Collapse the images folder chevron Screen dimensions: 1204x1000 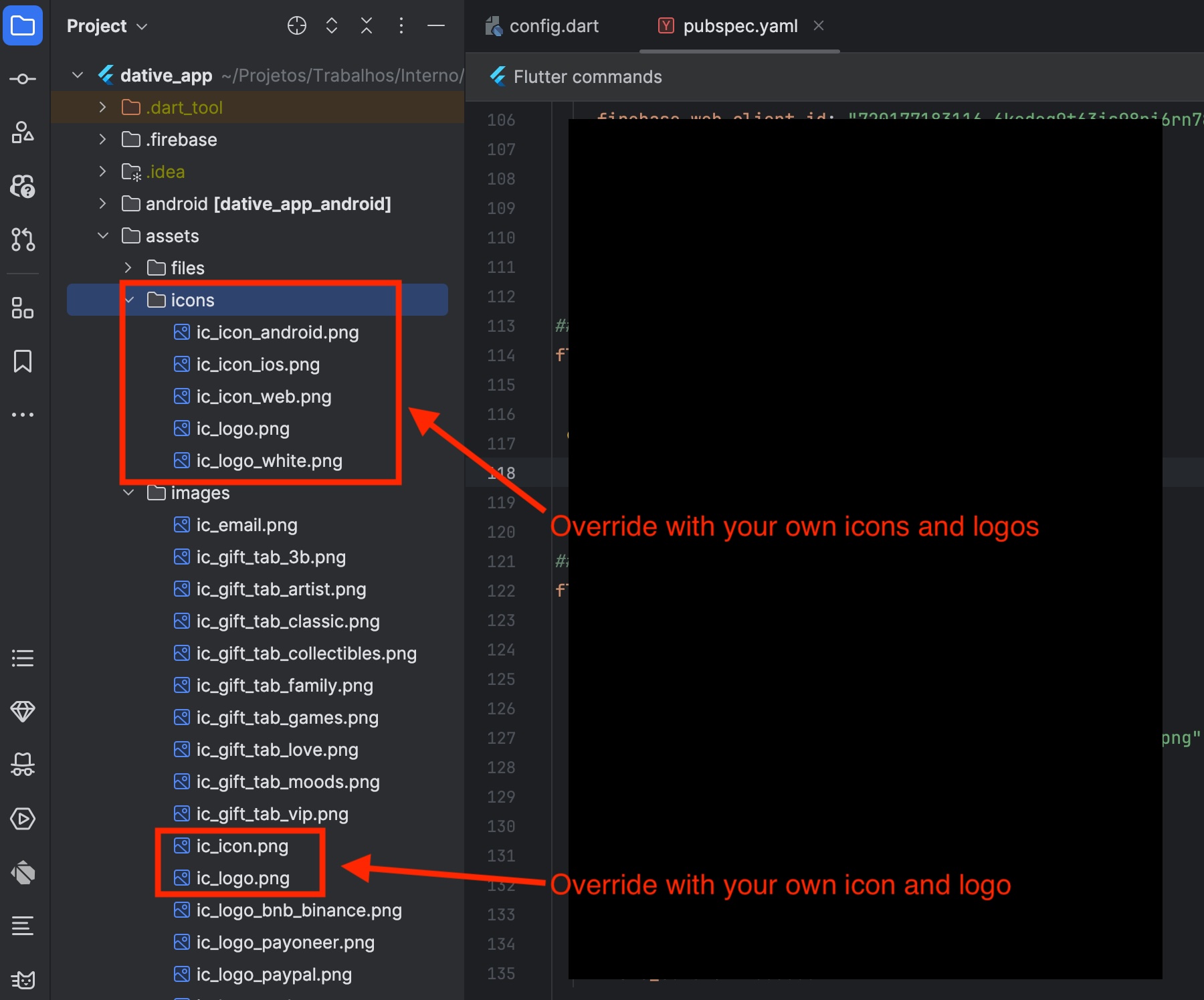(128, 493)
